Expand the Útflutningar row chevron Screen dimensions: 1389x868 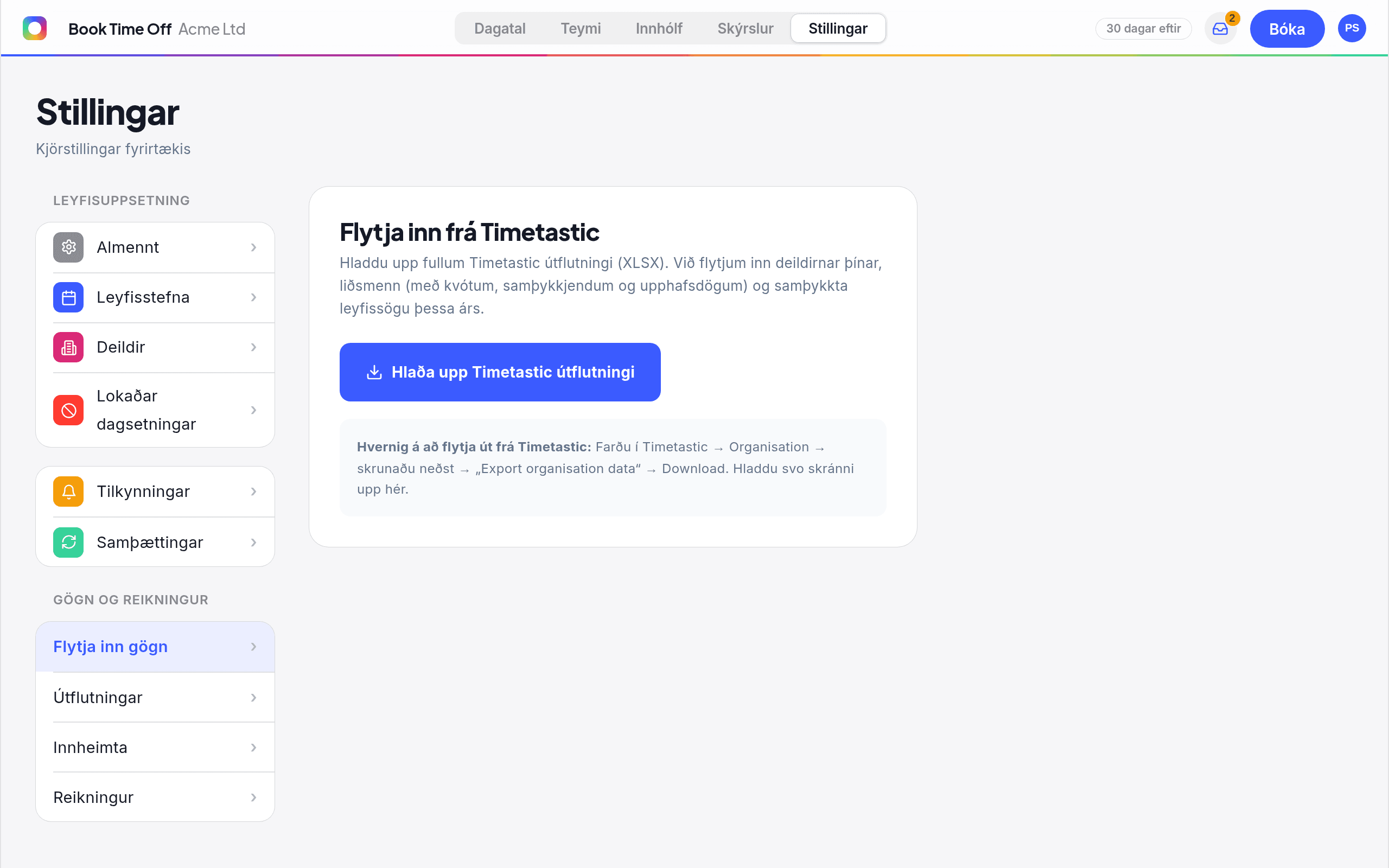(x=254, y=698)
